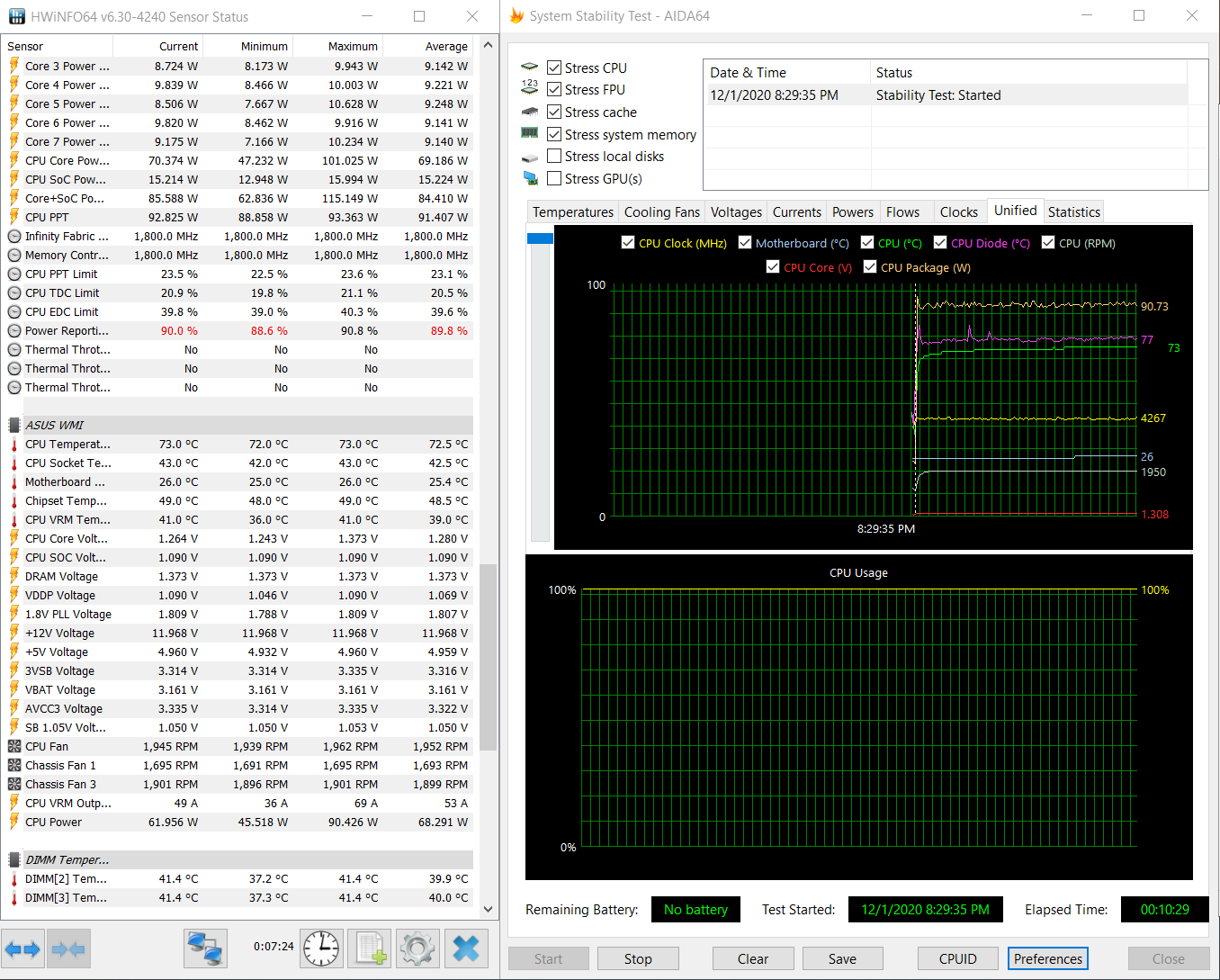The image size is (1220, 980).
Task: Switch to the Powers tab
Action: 853,212
